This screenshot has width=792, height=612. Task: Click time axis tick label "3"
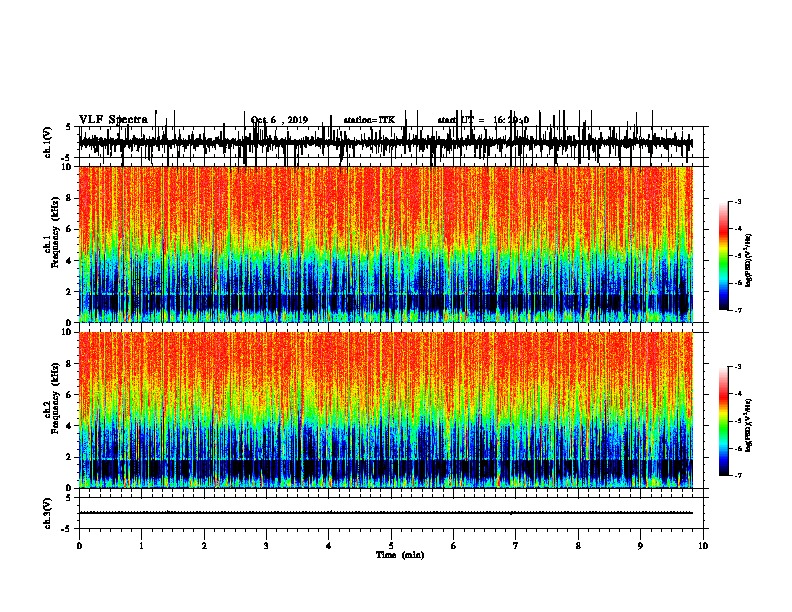click(266, 546)
